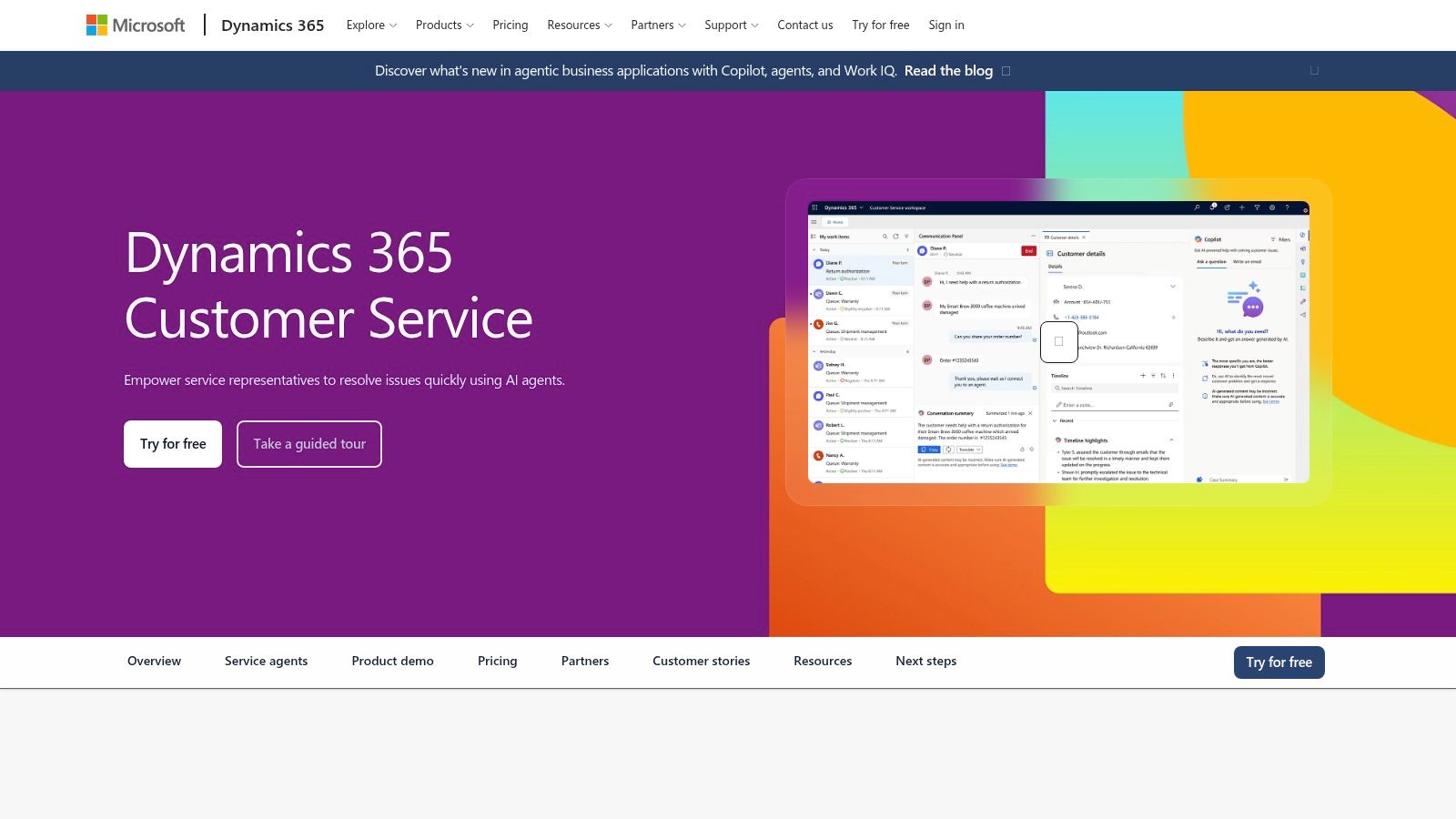Click the white Try for free hero button
This screenshot has width=1456, height=819.
173,444
